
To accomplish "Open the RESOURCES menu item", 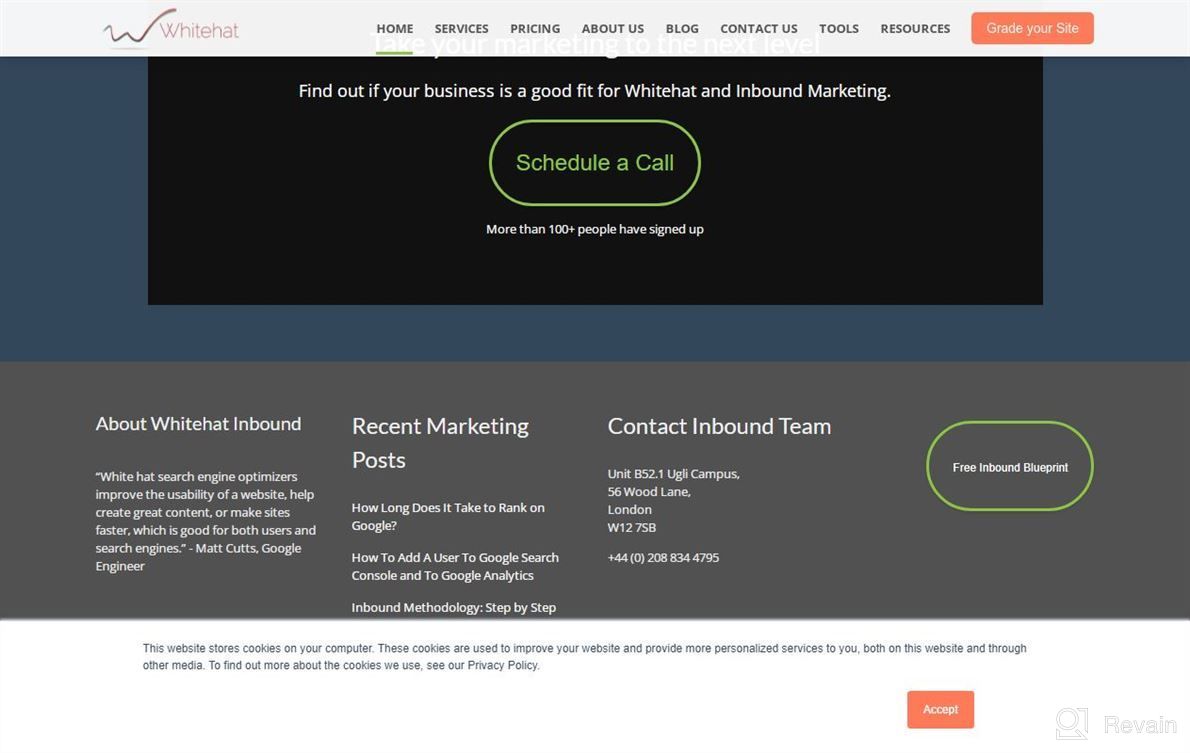I will pos(915,29).
